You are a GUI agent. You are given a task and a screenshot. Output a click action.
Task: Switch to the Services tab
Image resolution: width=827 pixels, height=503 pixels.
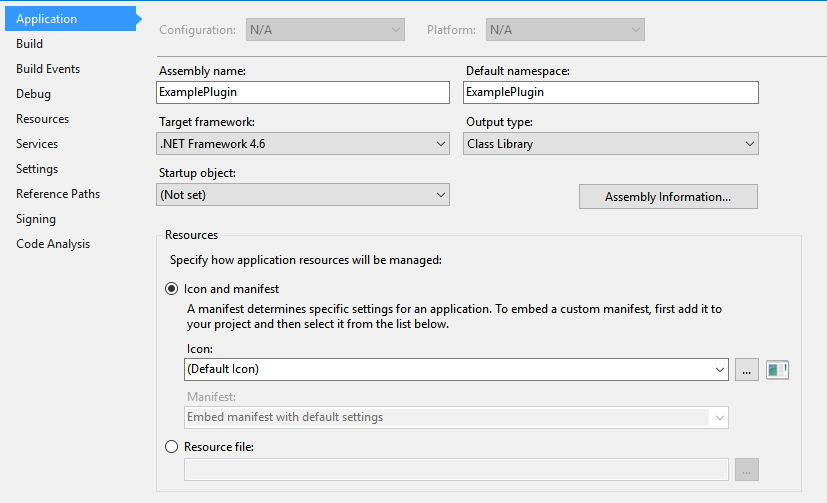(x=37, y=144)
